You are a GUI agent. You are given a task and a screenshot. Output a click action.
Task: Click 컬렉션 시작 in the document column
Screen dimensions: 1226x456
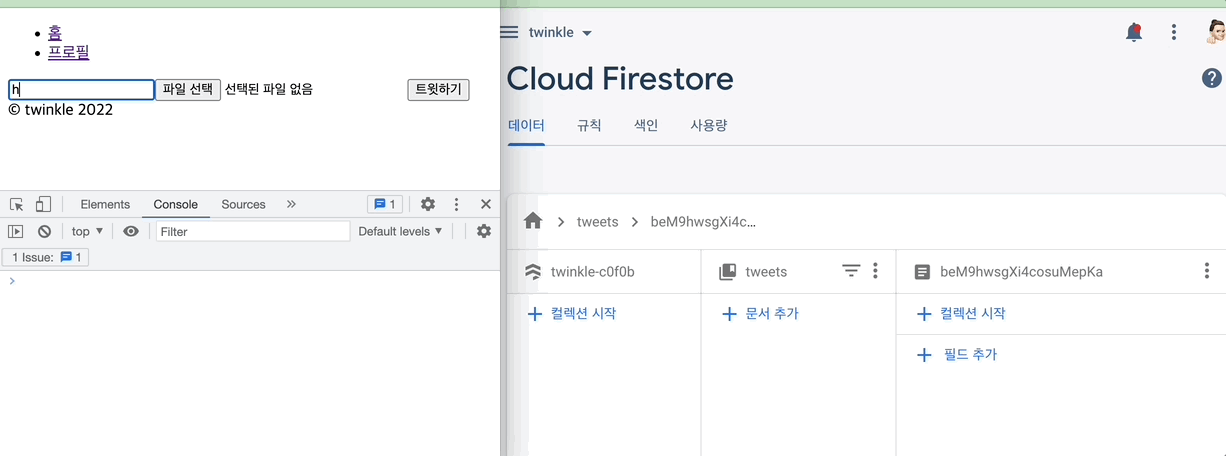(961, 314)
